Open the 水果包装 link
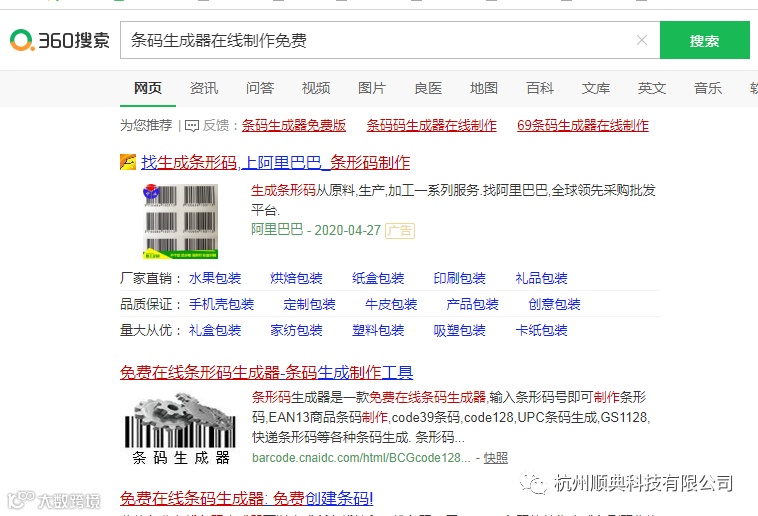 pyautogui.click(x=215, y=278)
